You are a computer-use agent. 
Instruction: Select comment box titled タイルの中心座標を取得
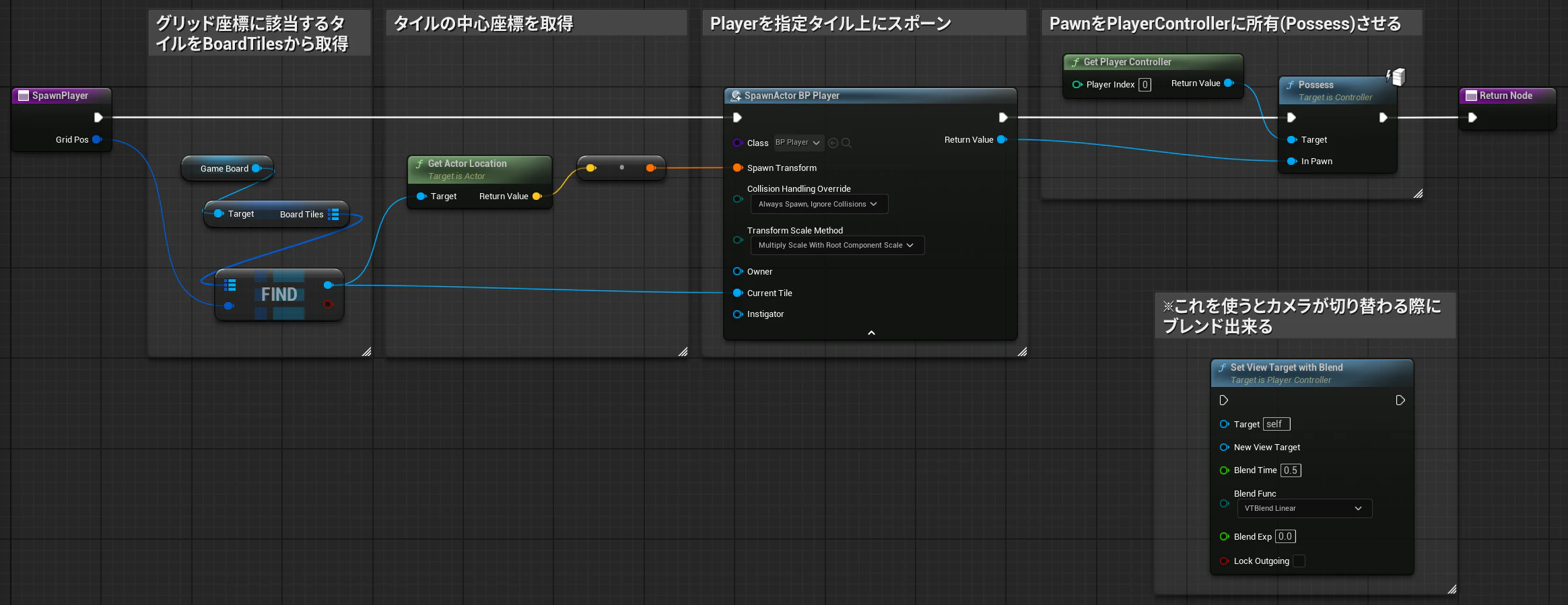537,24
